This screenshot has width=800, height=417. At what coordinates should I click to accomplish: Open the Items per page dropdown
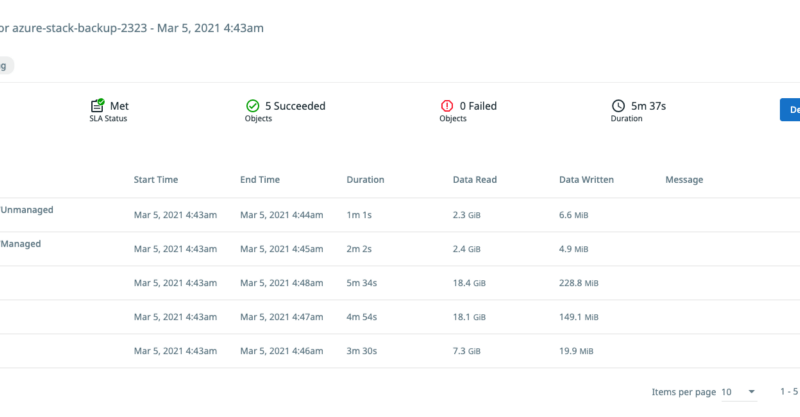(740, 392)
